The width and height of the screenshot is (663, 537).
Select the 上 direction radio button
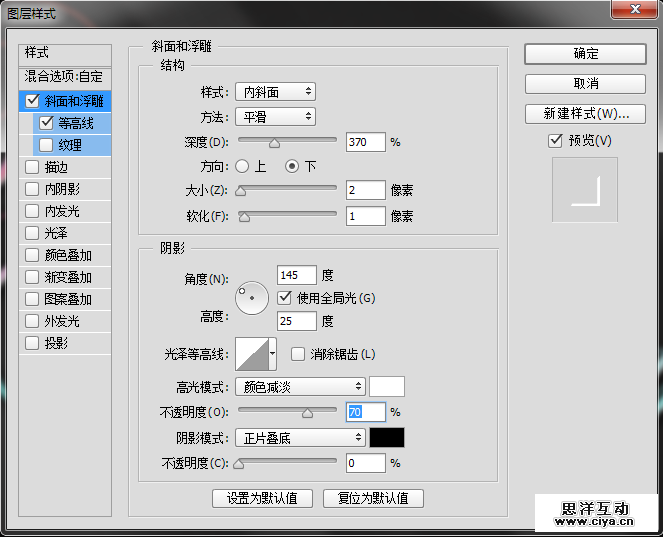click(x=242, y=166)
